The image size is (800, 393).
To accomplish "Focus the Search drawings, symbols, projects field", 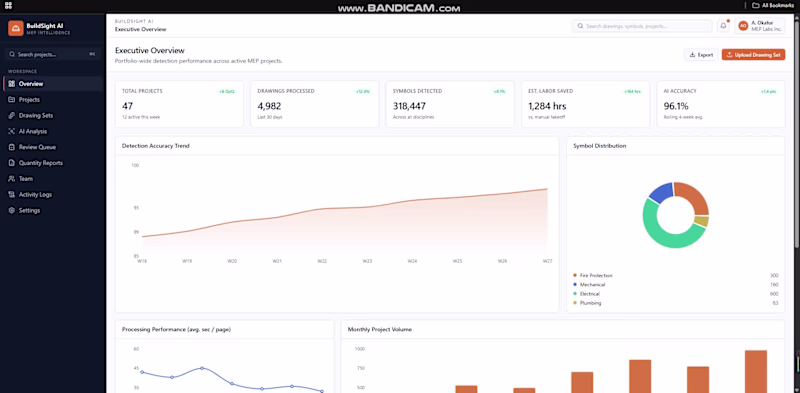I will point(642,26).
